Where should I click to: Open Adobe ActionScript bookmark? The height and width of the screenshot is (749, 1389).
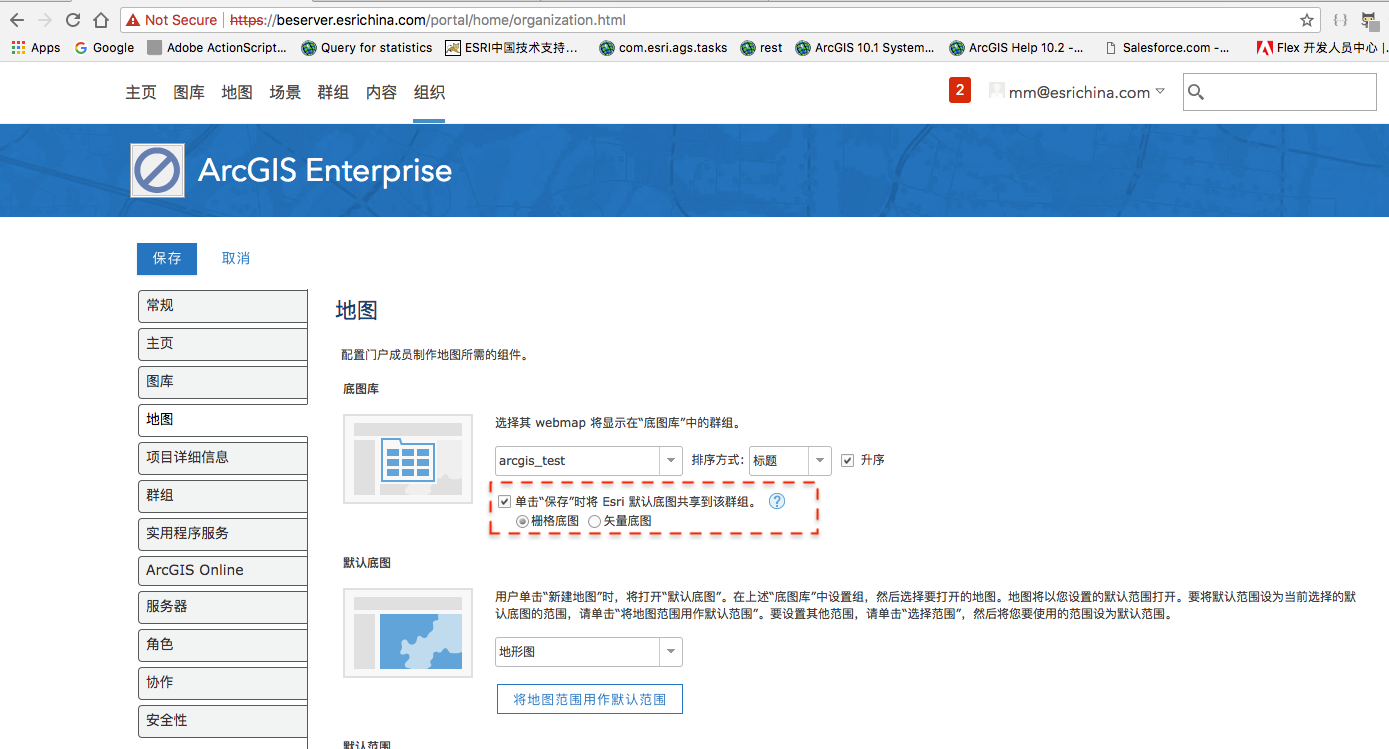217,47
